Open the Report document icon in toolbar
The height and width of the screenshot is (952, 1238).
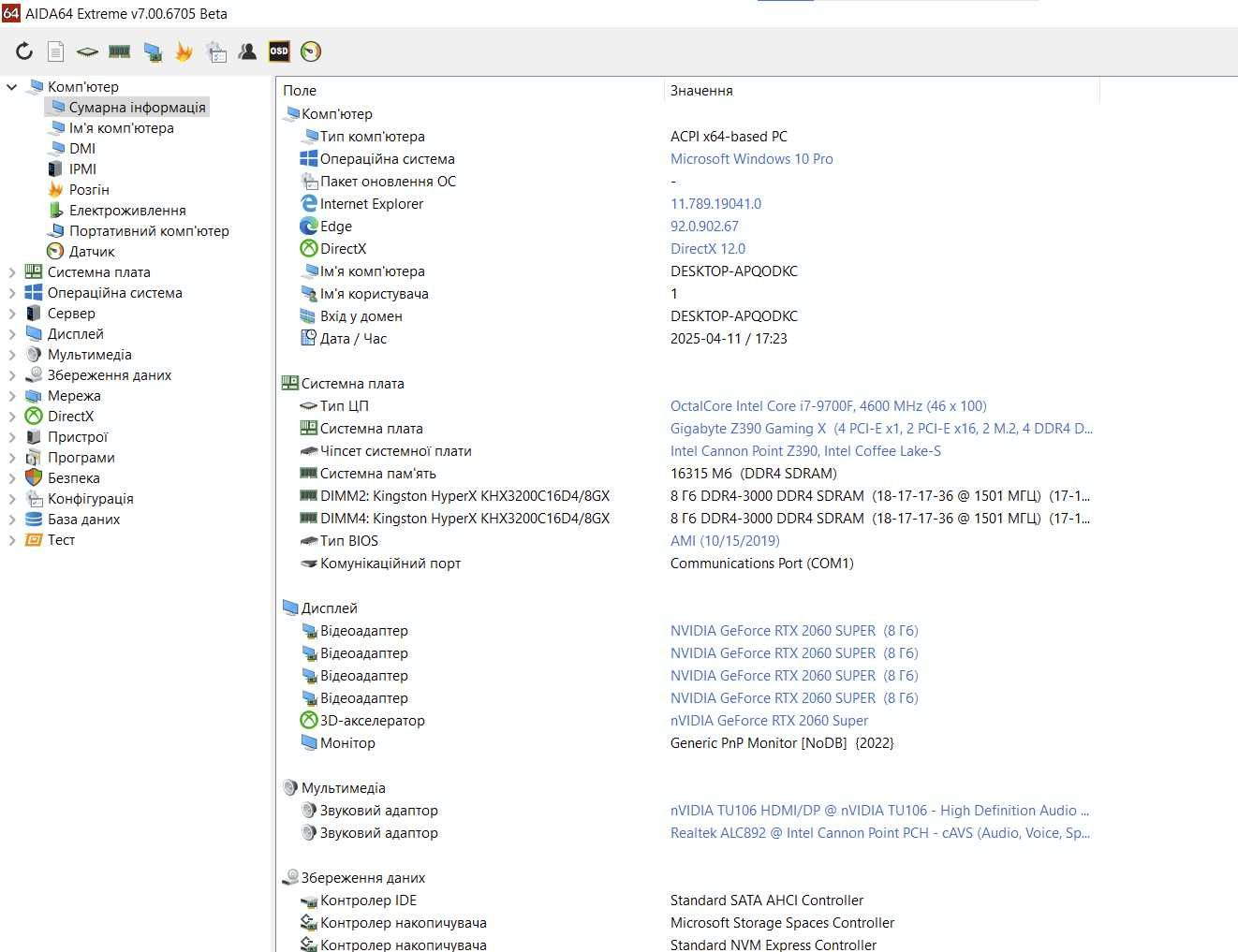point(56,51)
